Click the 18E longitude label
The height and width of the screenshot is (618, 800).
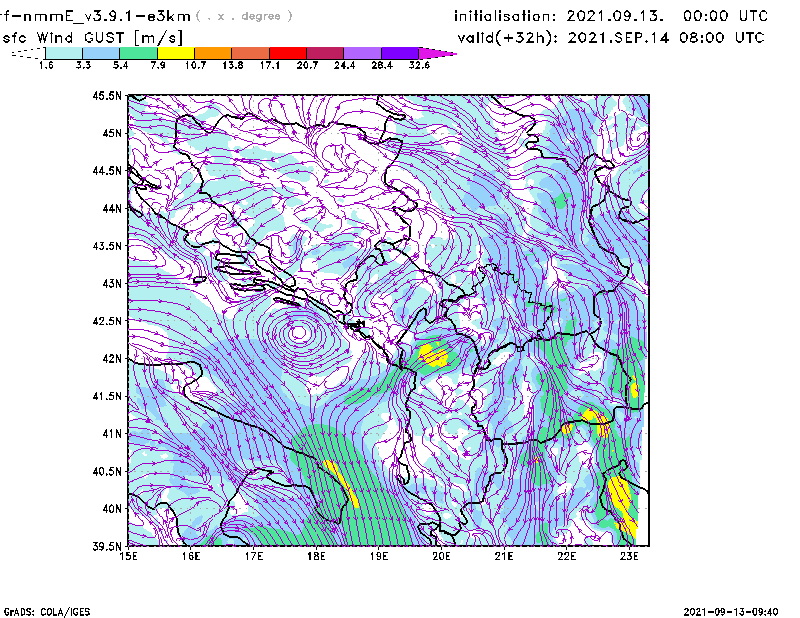(316, 556)
